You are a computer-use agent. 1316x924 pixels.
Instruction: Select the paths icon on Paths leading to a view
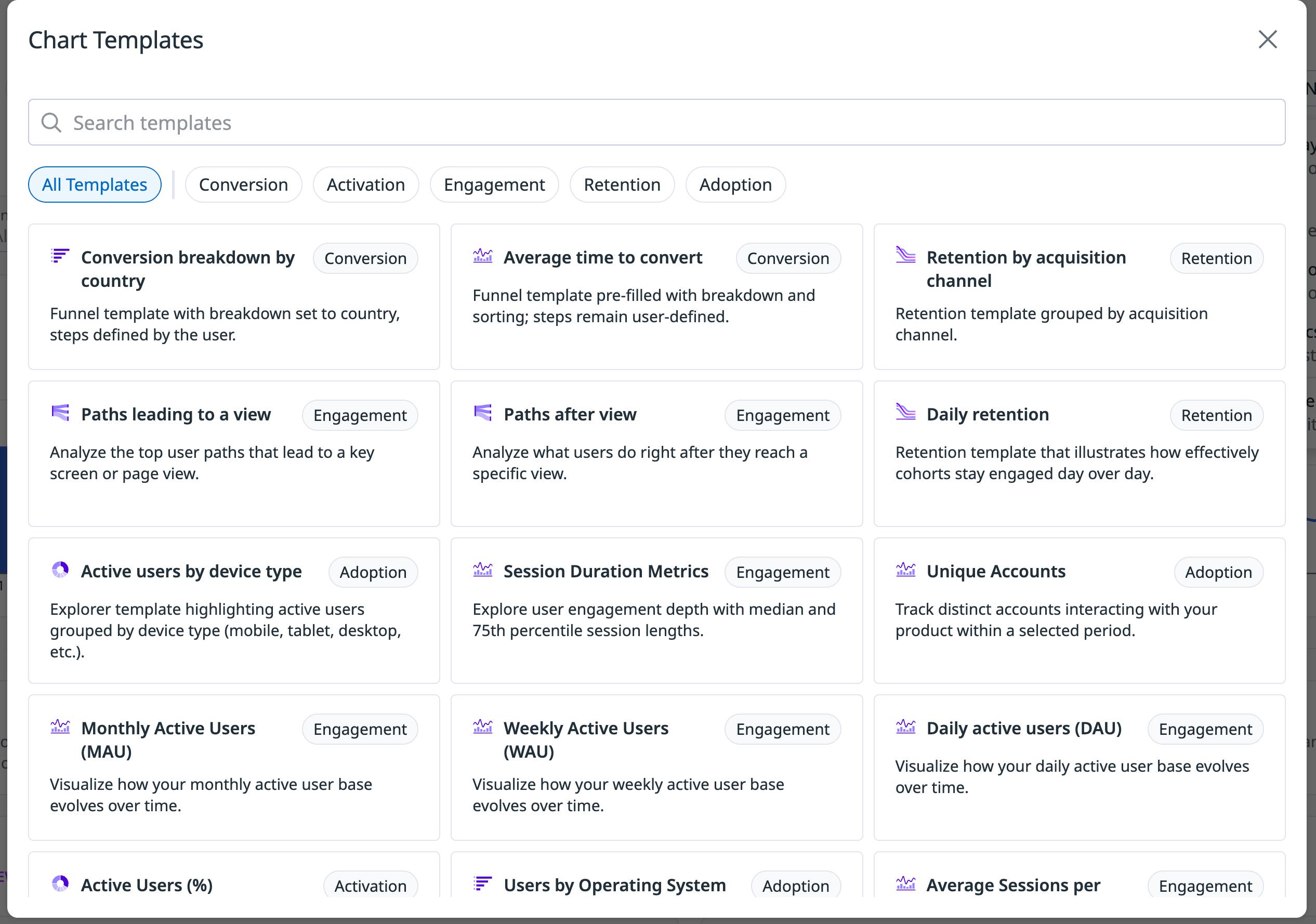[60, 414]
